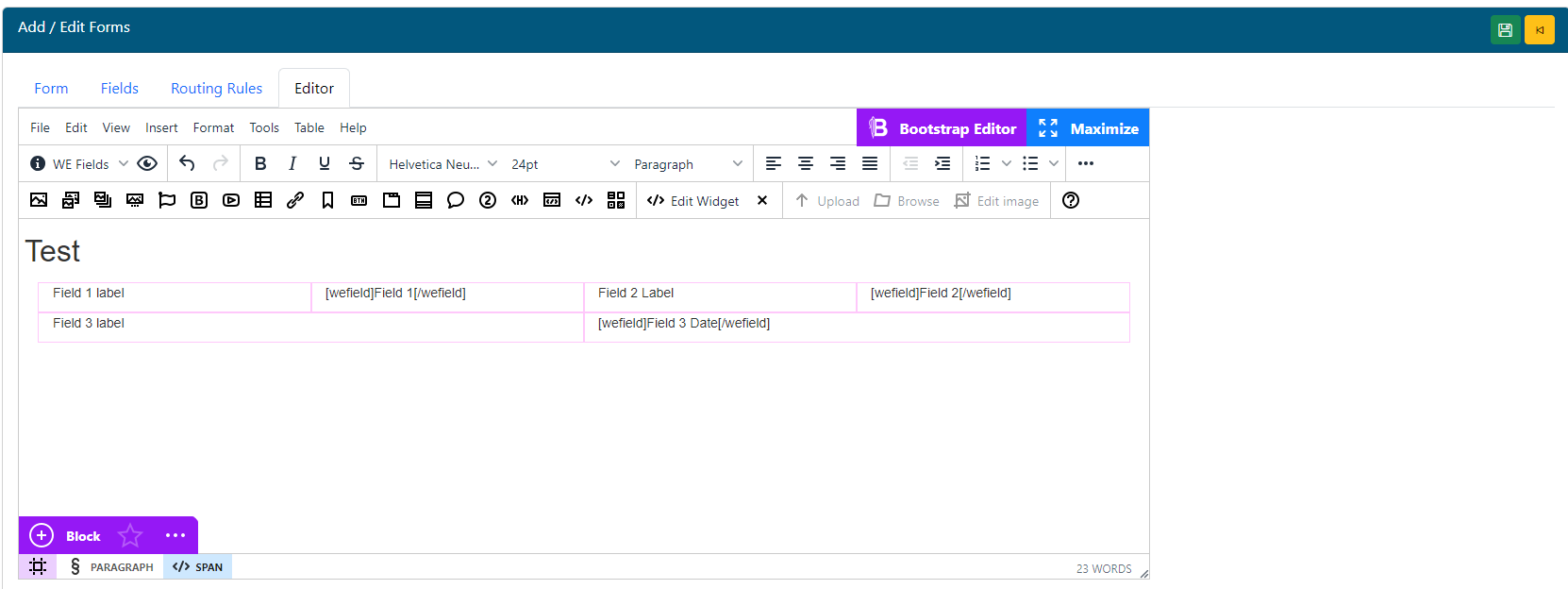Insert image using the picture icon

pos(39,200)
